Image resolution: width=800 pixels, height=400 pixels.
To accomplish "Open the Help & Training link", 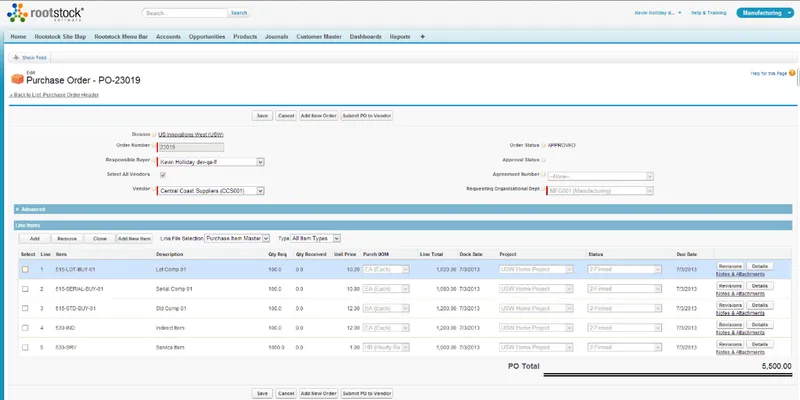I will pos(709,13).
